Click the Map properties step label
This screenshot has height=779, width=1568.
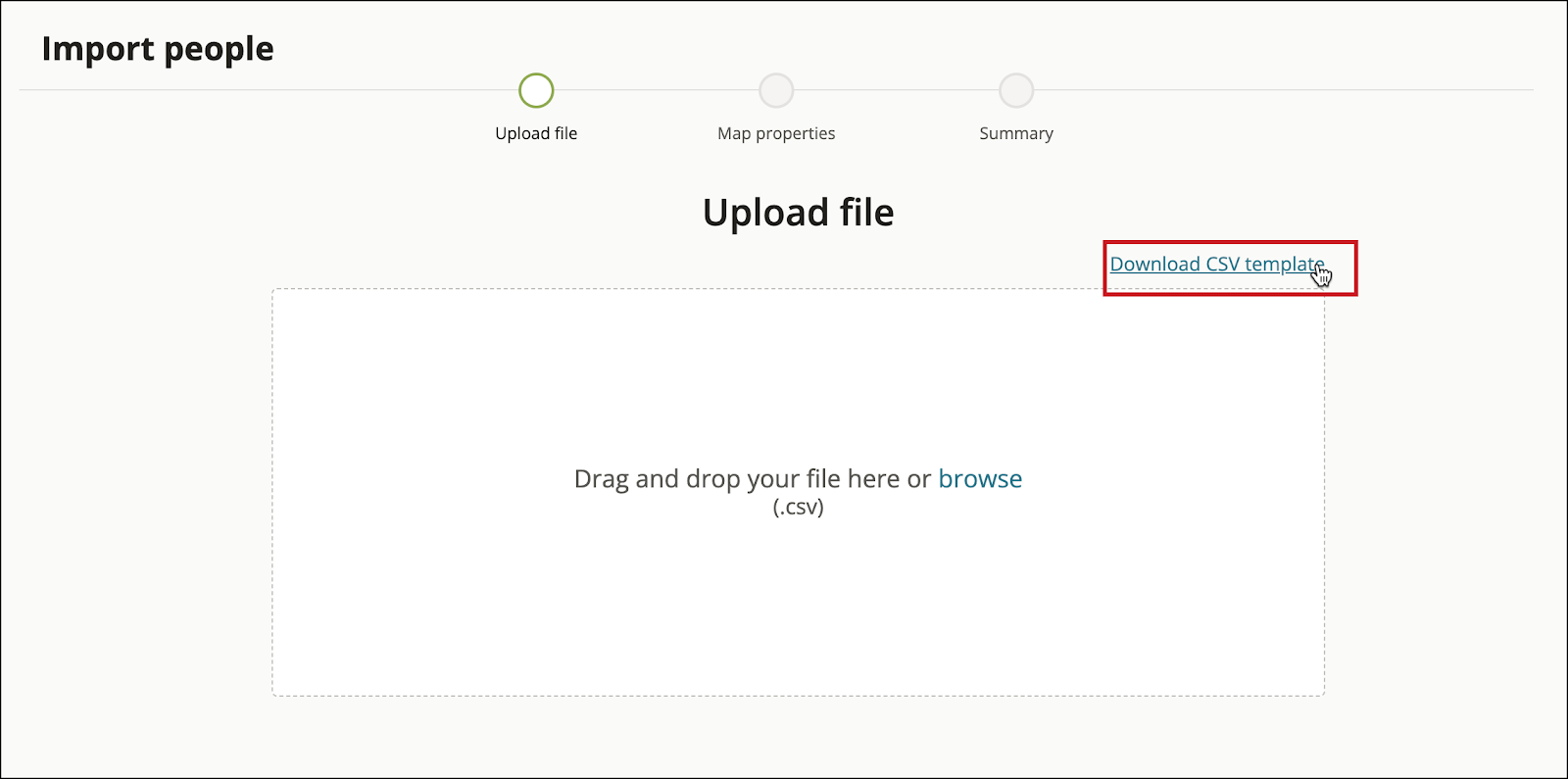pyautogui.click(x=776, y=133)
